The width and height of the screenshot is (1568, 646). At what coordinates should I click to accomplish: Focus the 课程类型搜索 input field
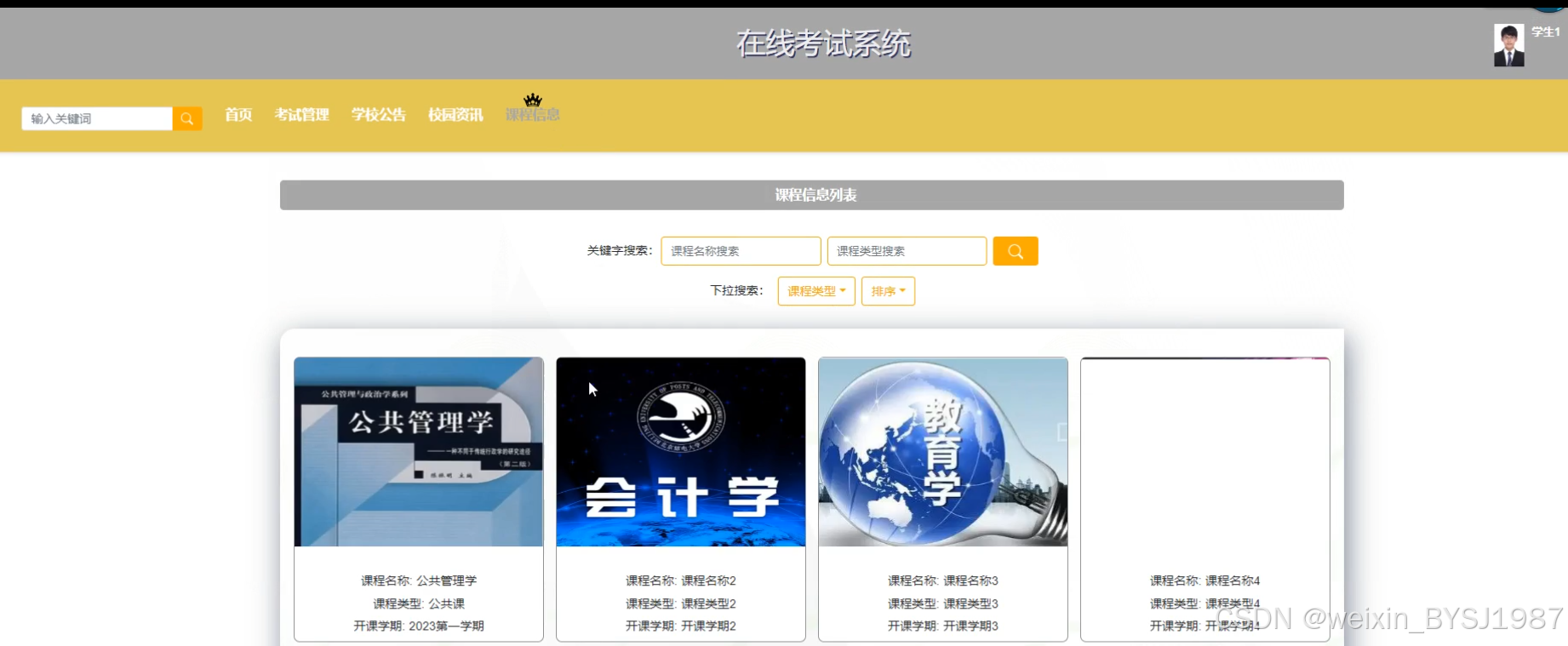[907, 251]
